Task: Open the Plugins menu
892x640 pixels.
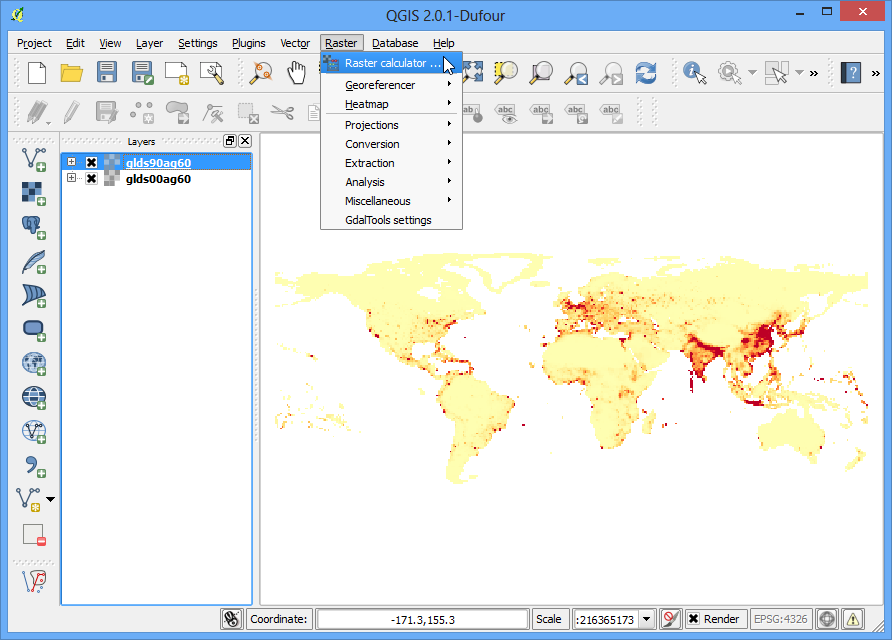Action: click(249, 43)
